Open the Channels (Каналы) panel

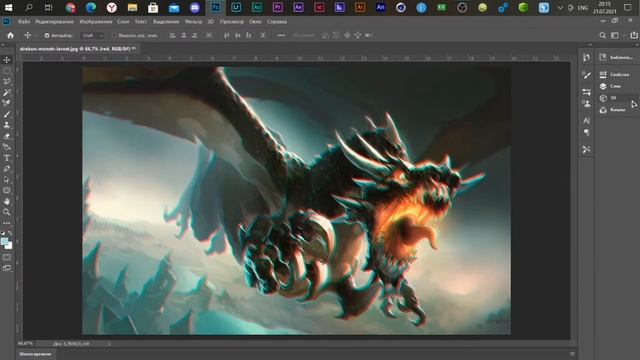(613, 110)
